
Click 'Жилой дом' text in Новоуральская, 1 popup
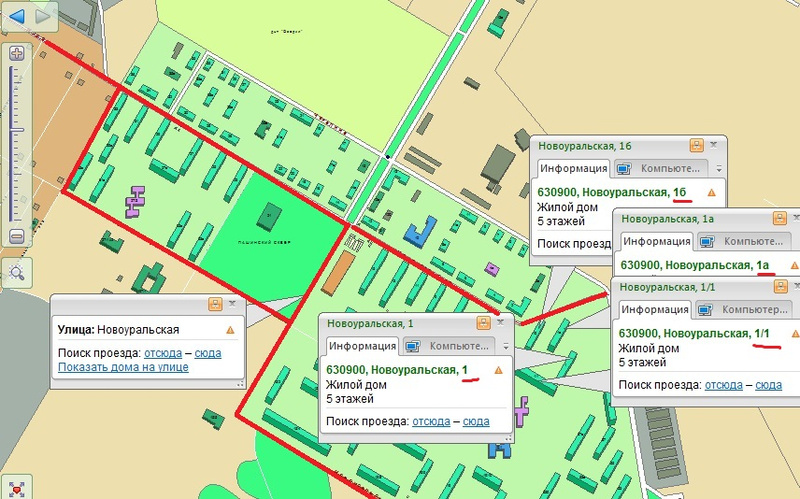pyautogui.click(x=356, y=385)
